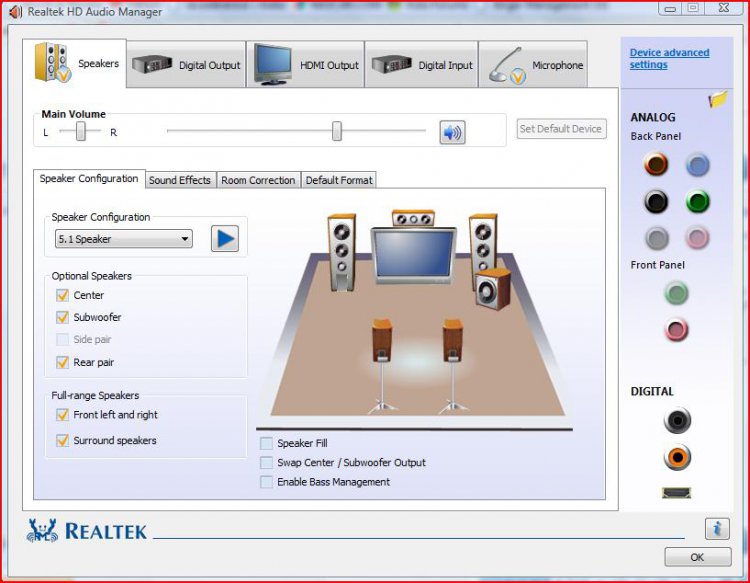Viewport: 750px width, 583px height.
Task: Click the blue back panel audio jack
Action: coord(697,165)
